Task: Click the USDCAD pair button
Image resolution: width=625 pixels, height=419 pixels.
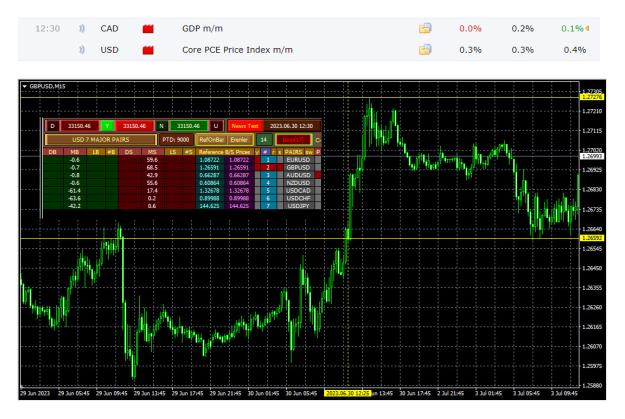Action: [x=298, y=191]
